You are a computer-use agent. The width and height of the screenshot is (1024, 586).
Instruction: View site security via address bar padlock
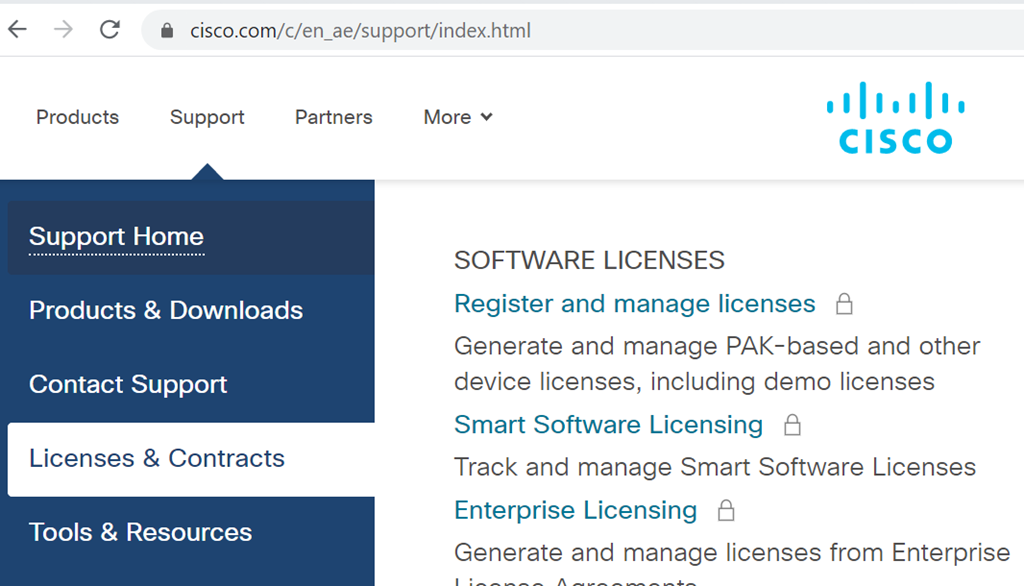[167, 31]
